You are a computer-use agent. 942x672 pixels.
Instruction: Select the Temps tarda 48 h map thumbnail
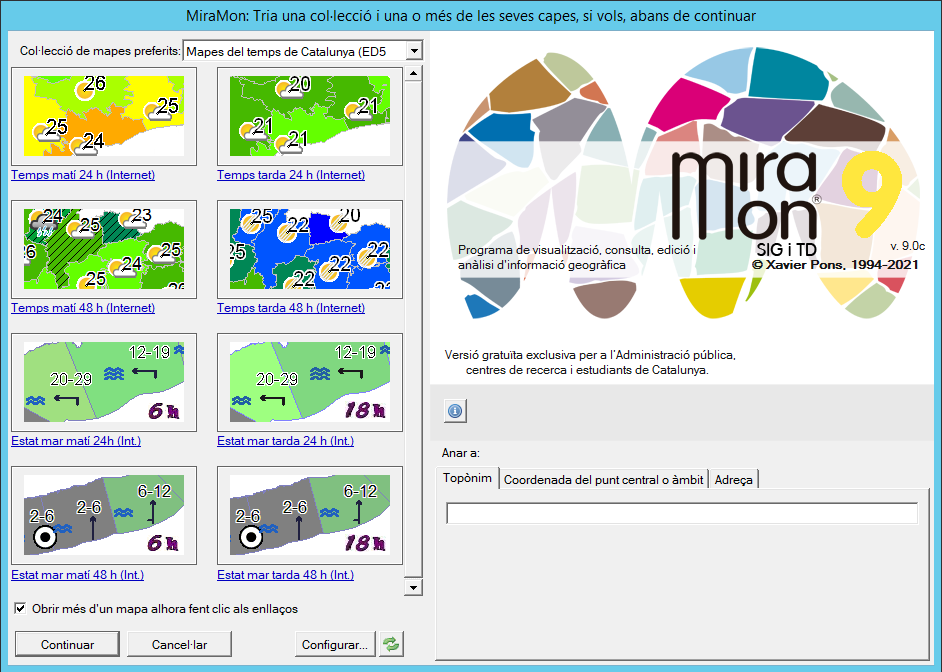[310, 249]
